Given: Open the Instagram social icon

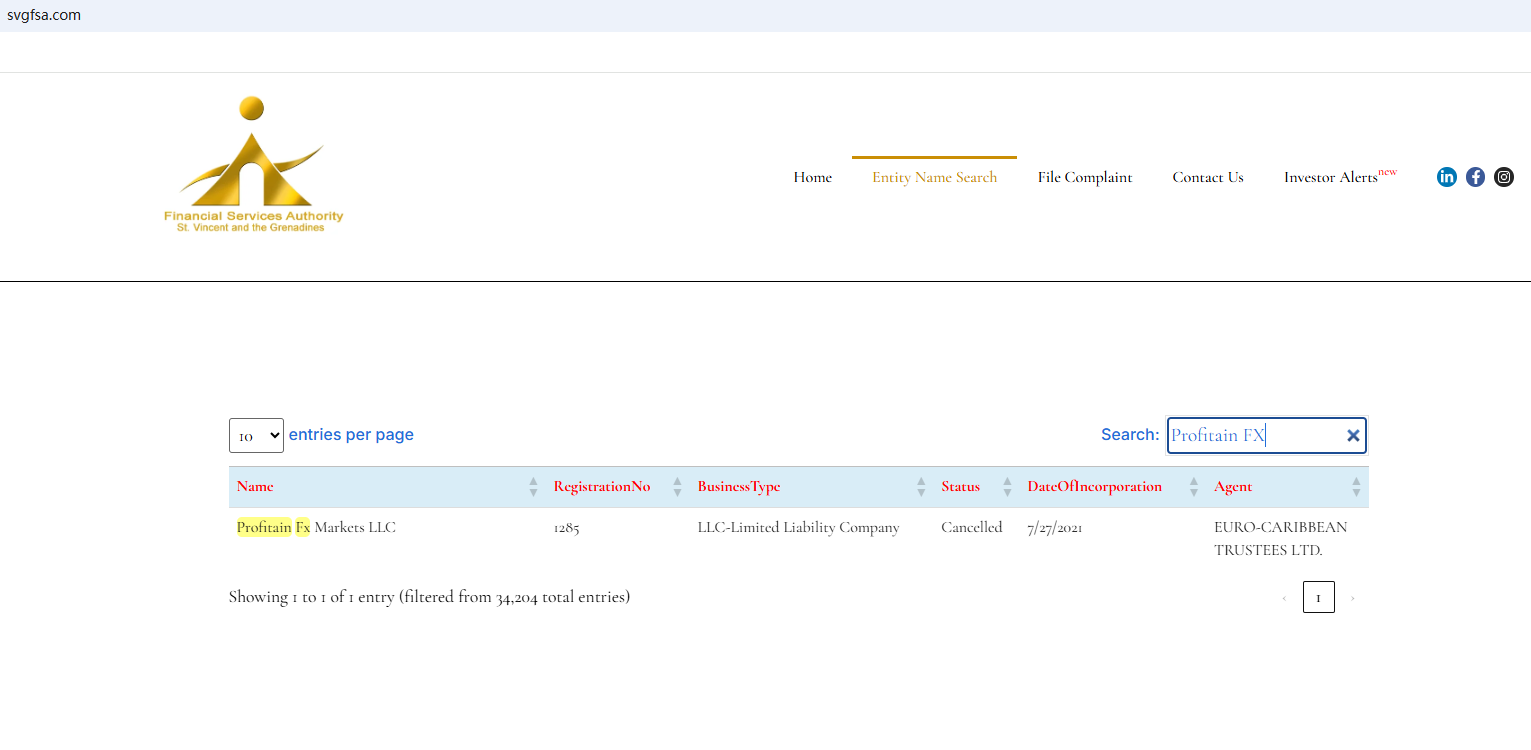Looking at the screenshot, I should 1504,177.
